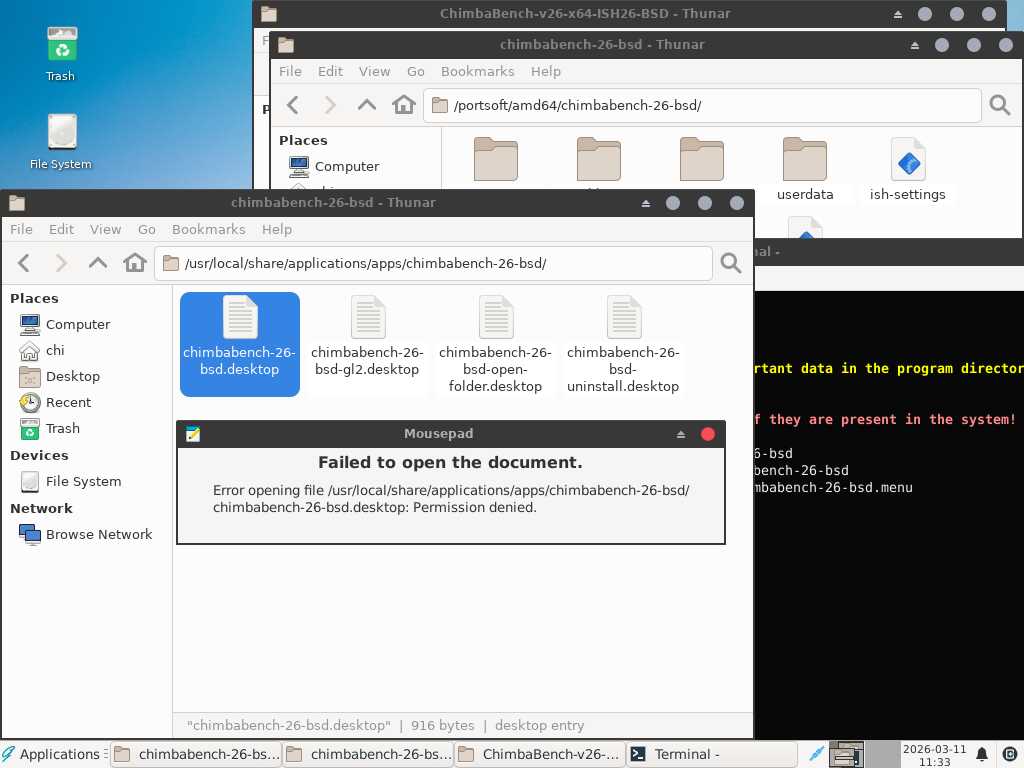Open the File System desktop icon

(61, 142)
